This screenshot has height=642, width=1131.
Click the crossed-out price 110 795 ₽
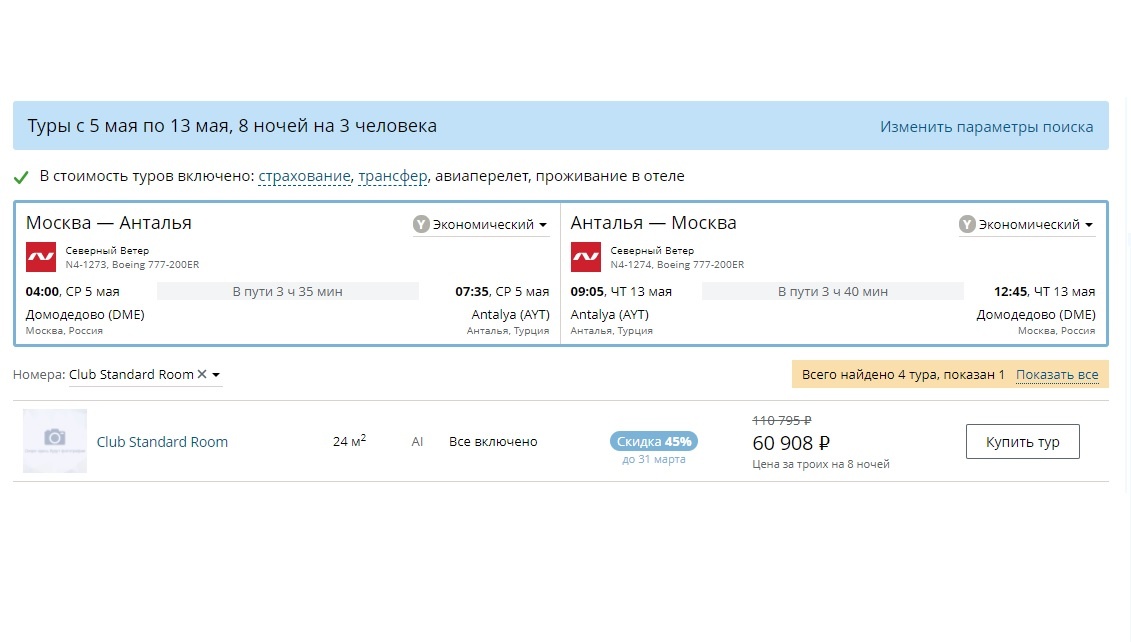point(782,420)
